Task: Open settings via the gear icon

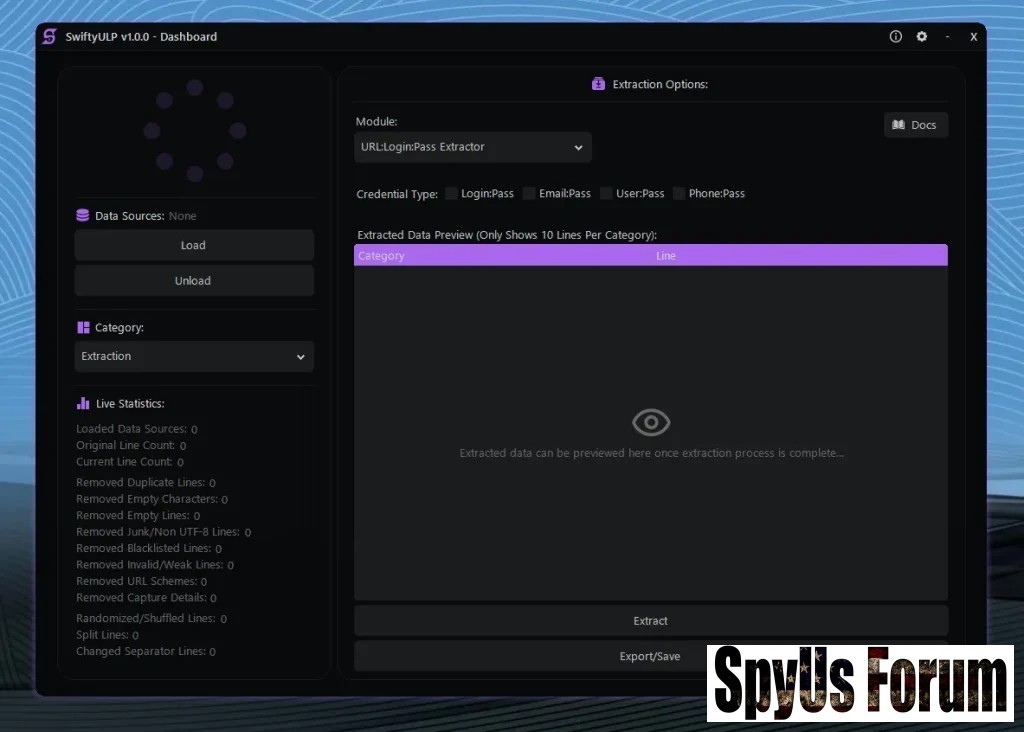Action: click(x=922, y=37)
